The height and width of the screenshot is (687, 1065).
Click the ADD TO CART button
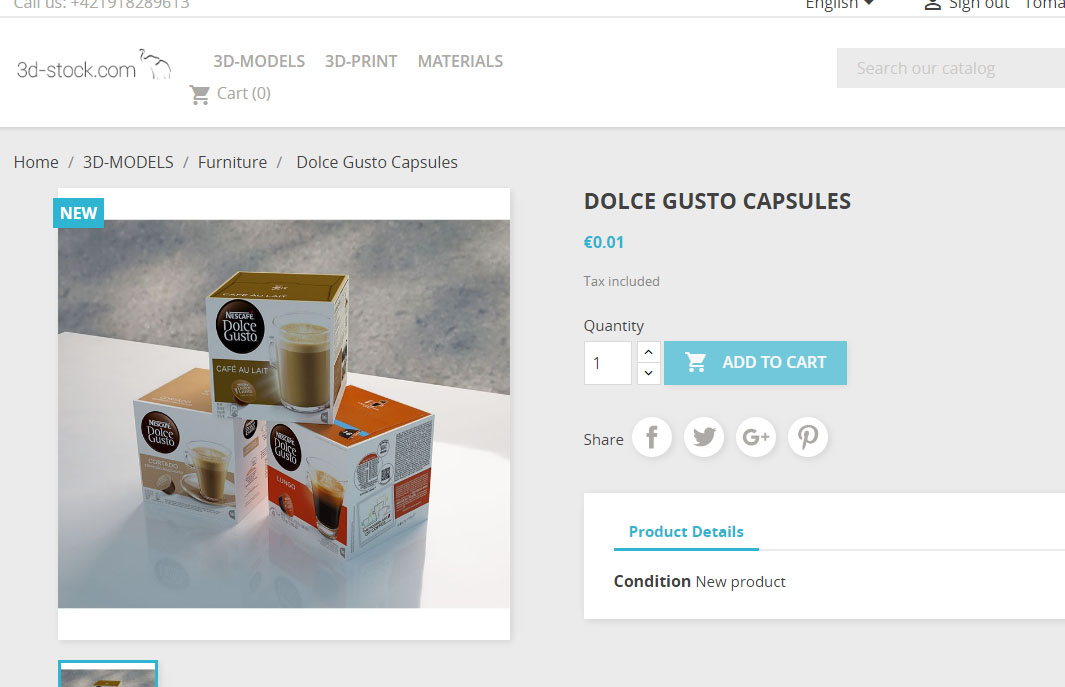click(755, 363)
